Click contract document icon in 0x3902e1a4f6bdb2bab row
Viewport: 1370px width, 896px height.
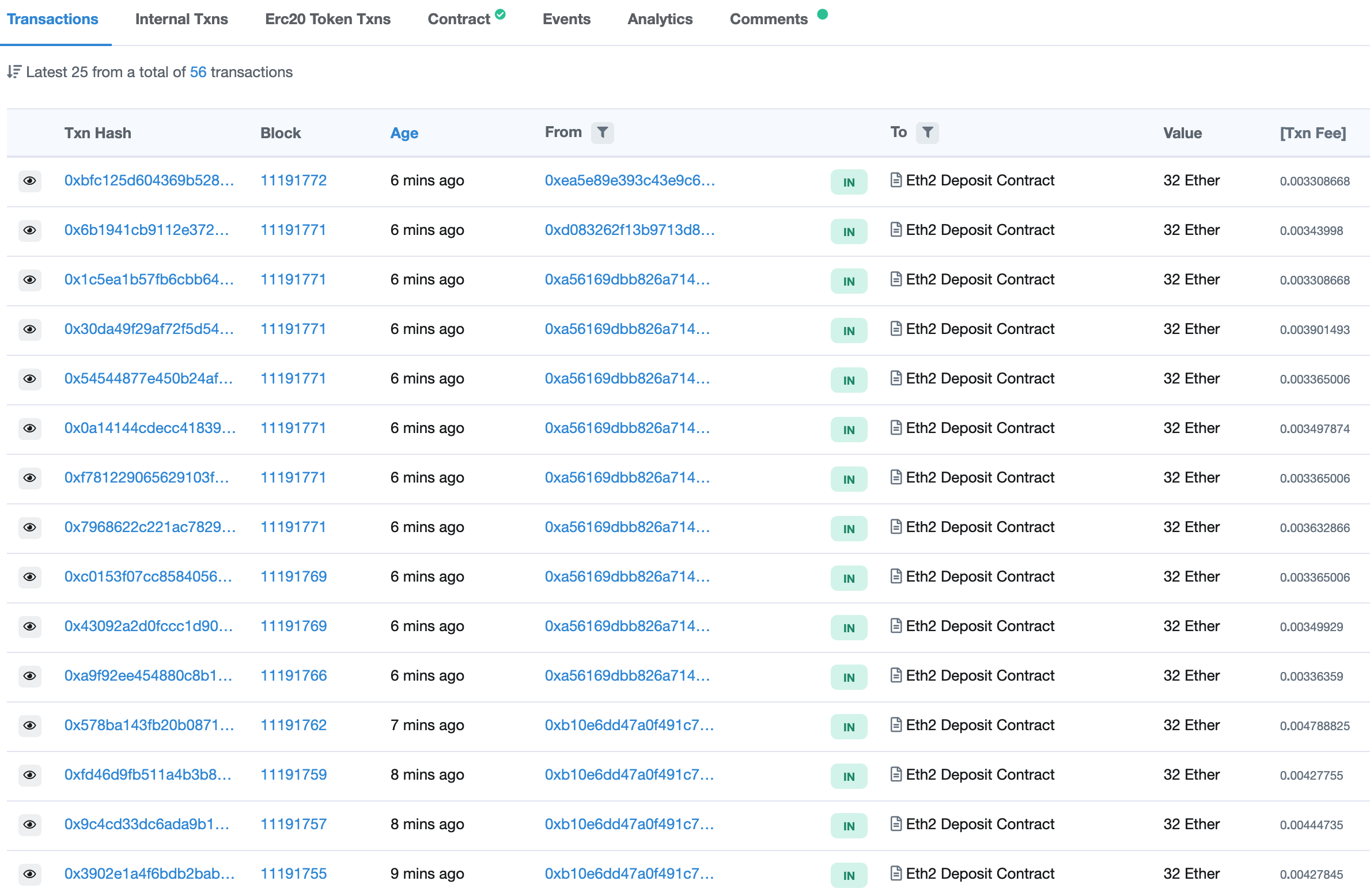tap(896, 874)
